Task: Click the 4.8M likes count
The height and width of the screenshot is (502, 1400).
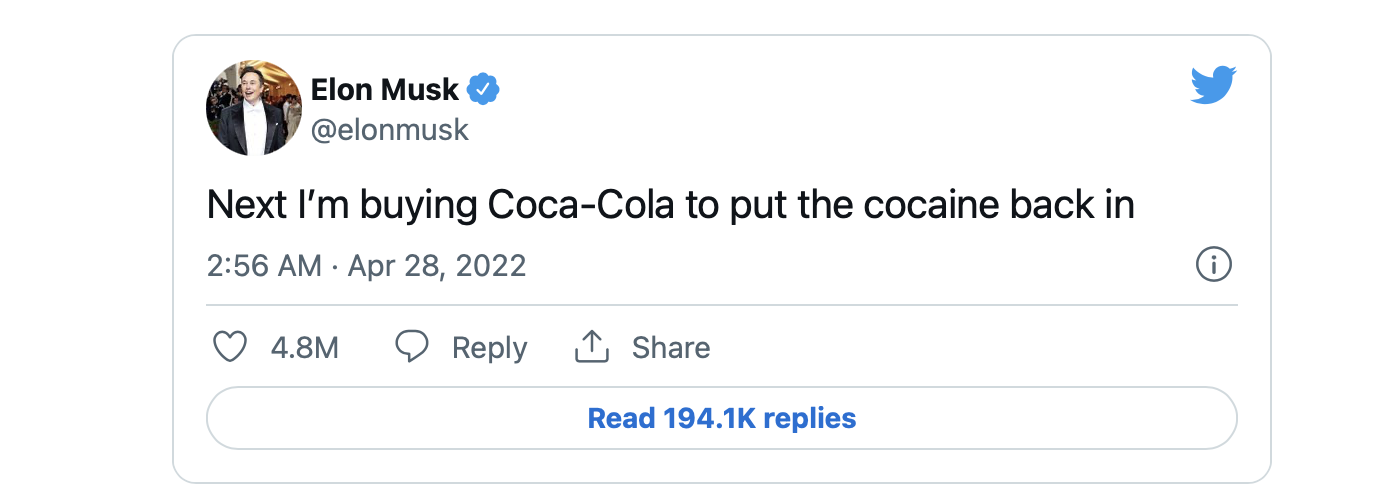Action: [x=305, y=348]
